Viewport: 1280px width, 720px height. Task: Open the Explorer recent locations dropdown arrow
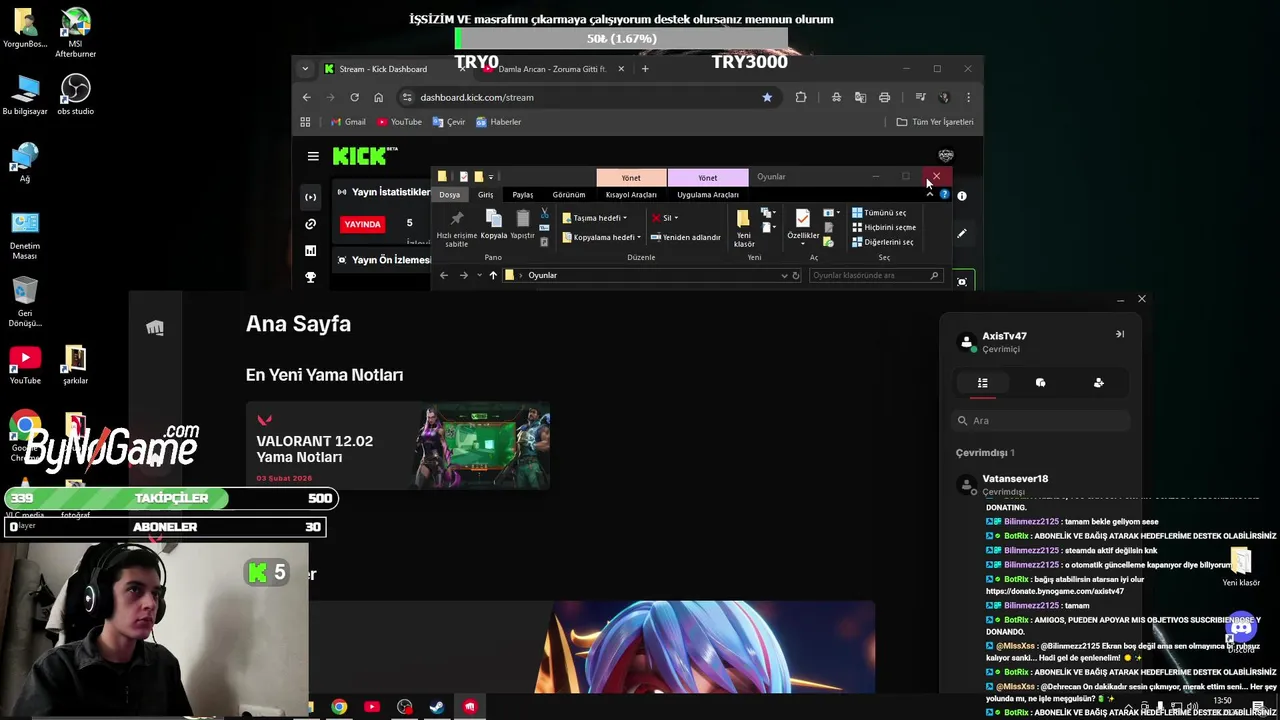[478, 275]
